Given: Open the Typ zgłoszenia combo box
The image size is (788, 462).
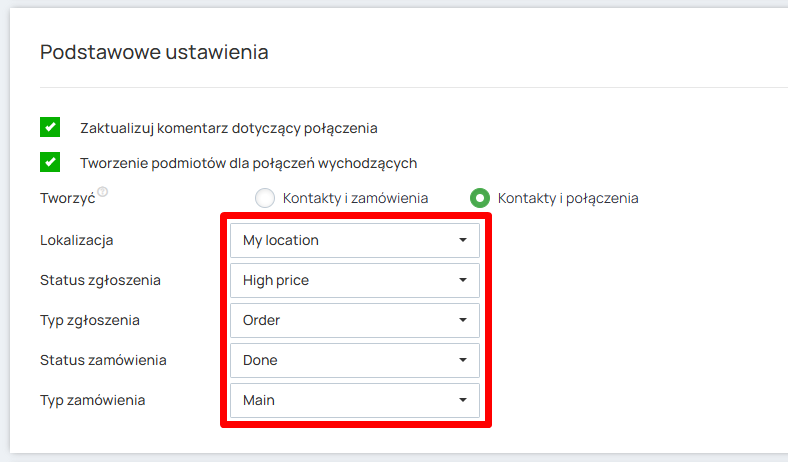Looking at the screenshot, I should click(354, 320).
